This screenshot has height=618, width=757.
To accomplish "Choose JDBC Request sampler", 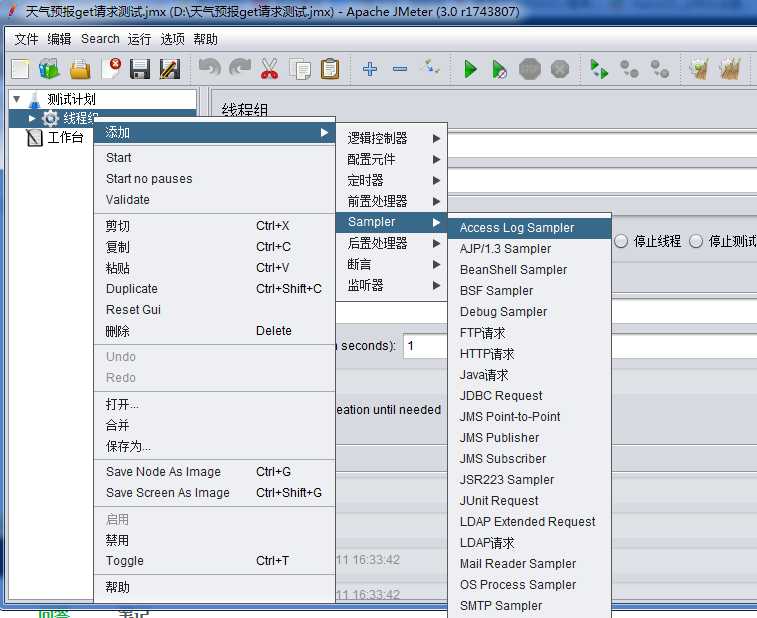I will click(x=530, y=395).
